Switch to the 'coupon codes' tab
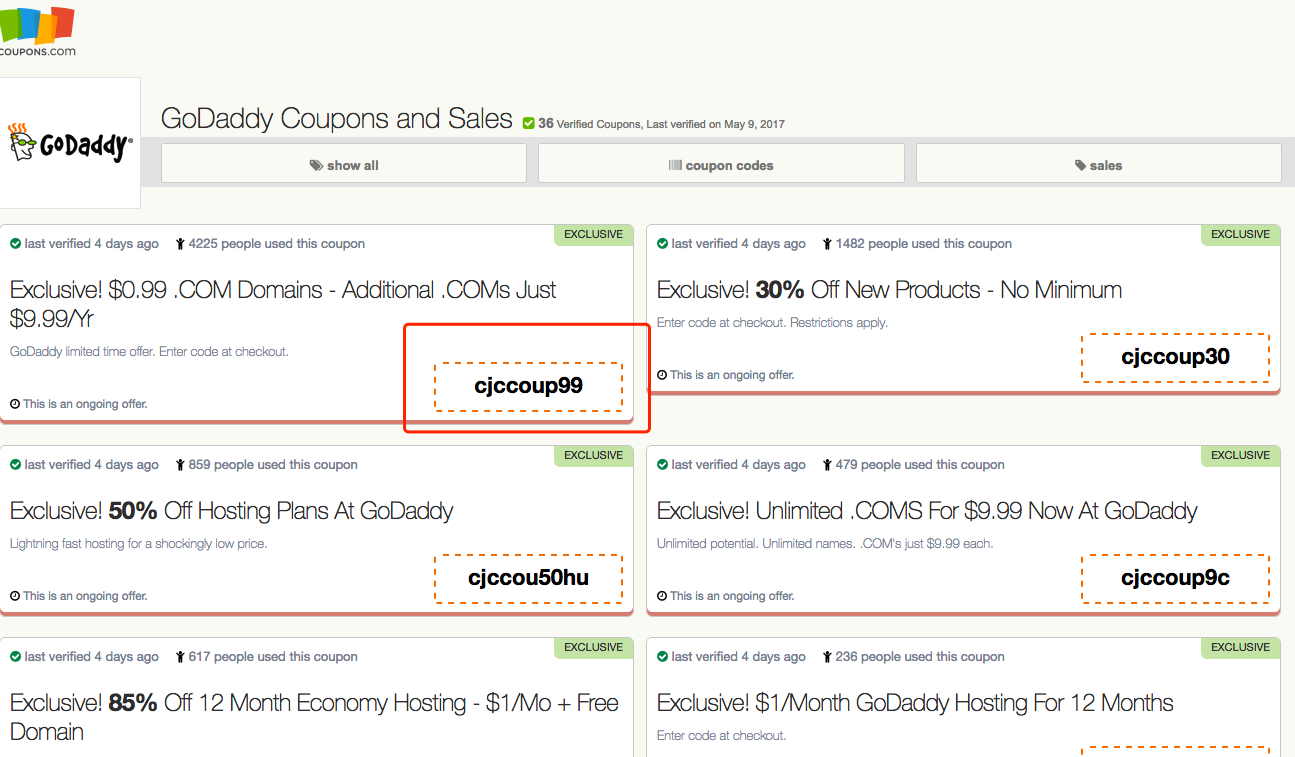 tap(721, 164)
